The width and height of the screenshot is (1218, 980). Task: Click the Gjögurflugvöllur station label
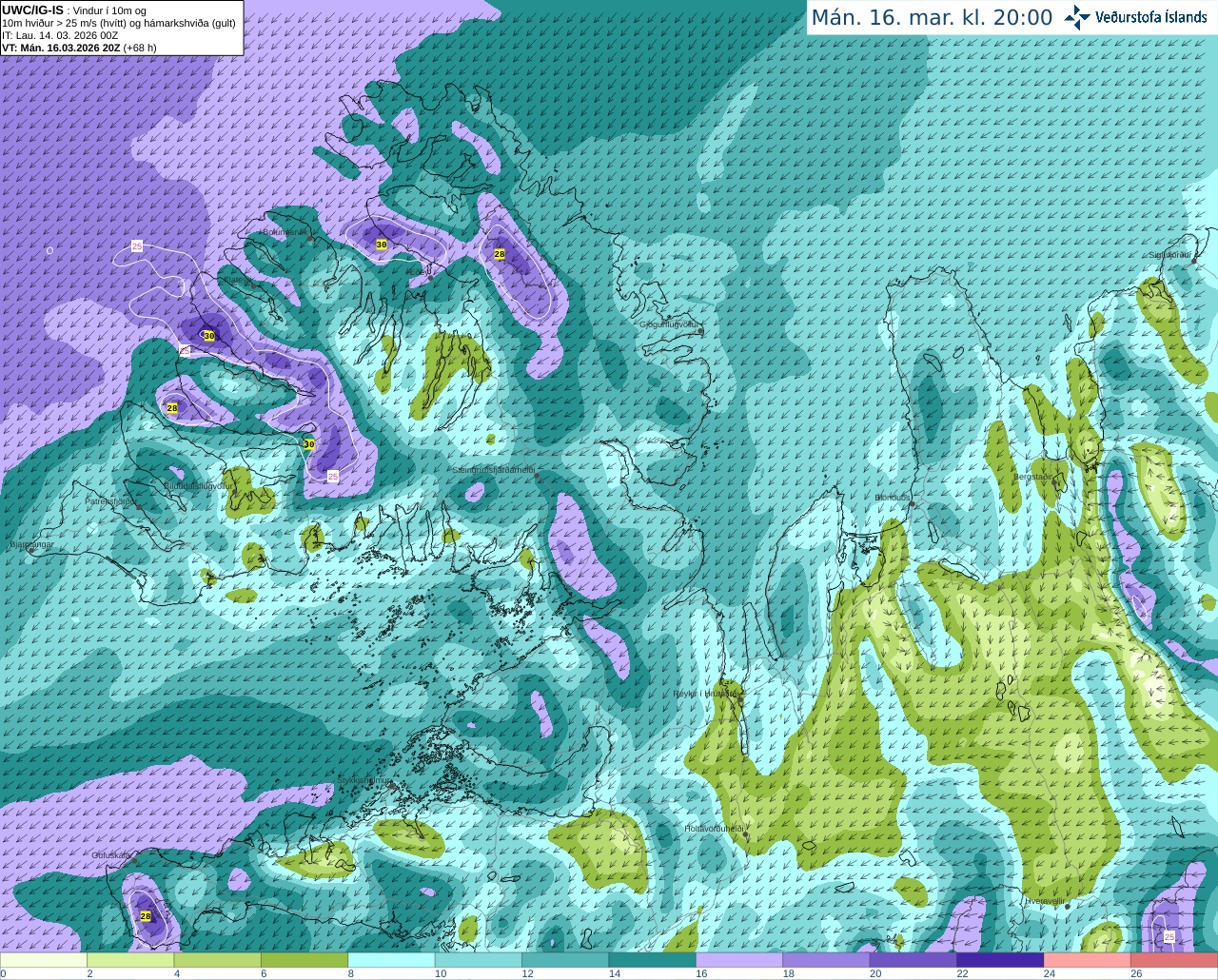coord(669,324)
